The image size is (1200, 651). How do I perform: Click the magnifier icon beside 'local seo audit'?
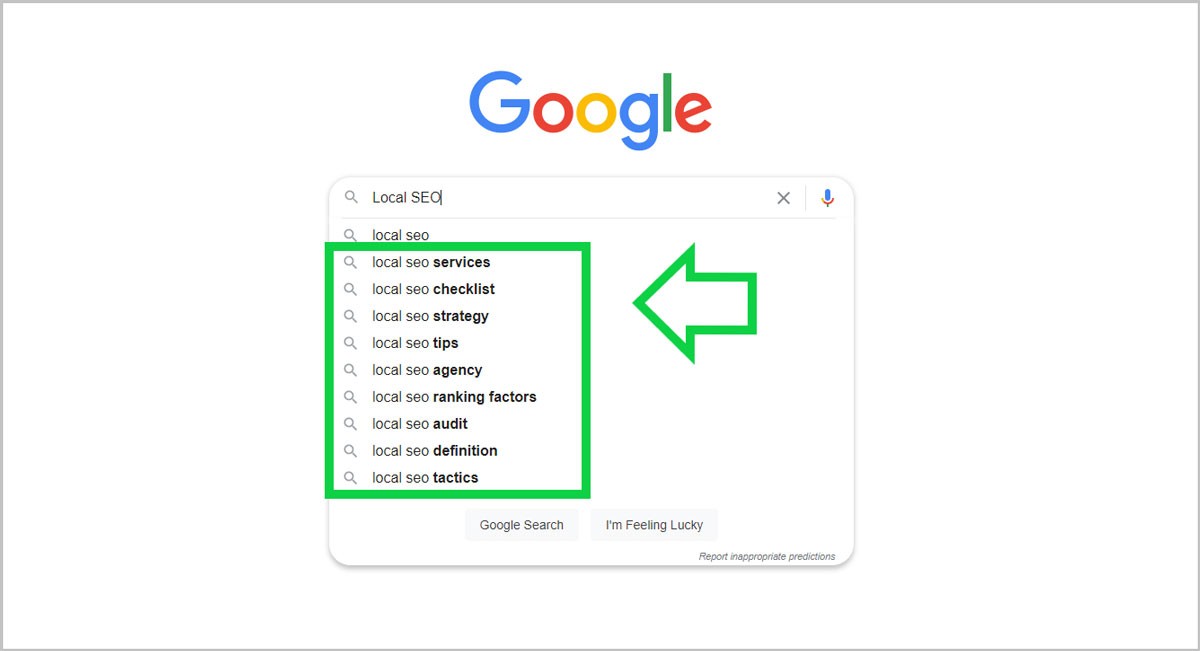[x=351, y=424]
